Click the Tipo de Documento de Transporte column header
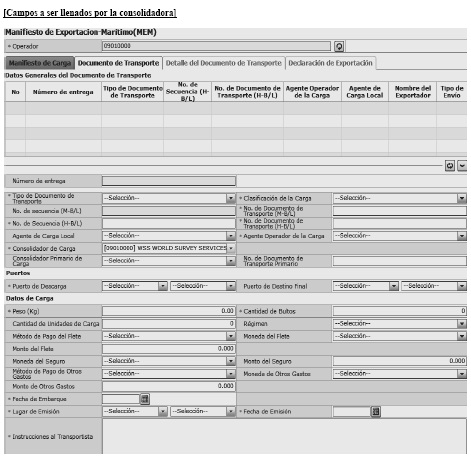Image resolution: width=471 pixels, height=460 pixels. (x=133, y=92)
